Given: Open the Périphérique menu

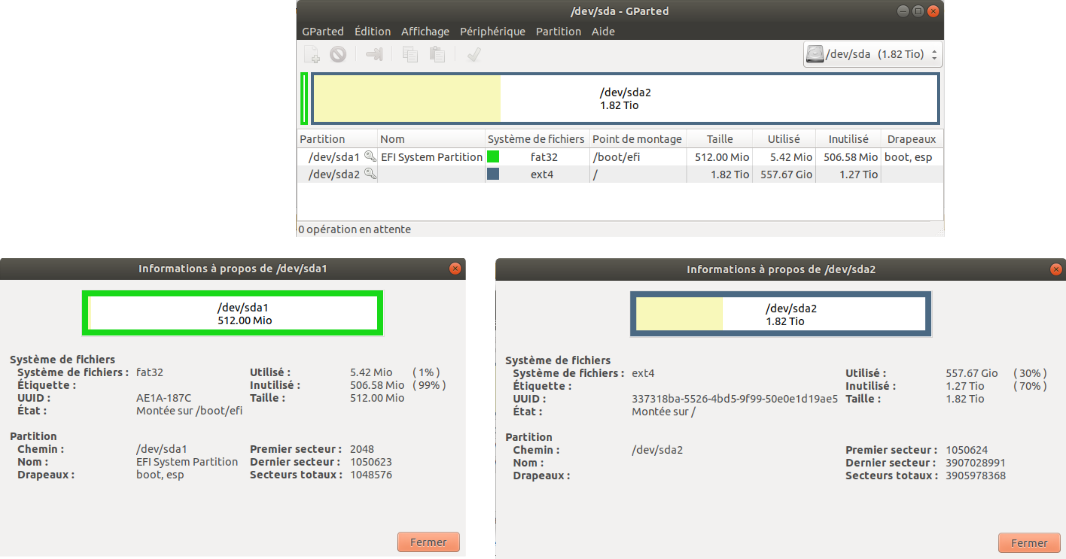Looking at the screenshot, I should click(492, 31).
